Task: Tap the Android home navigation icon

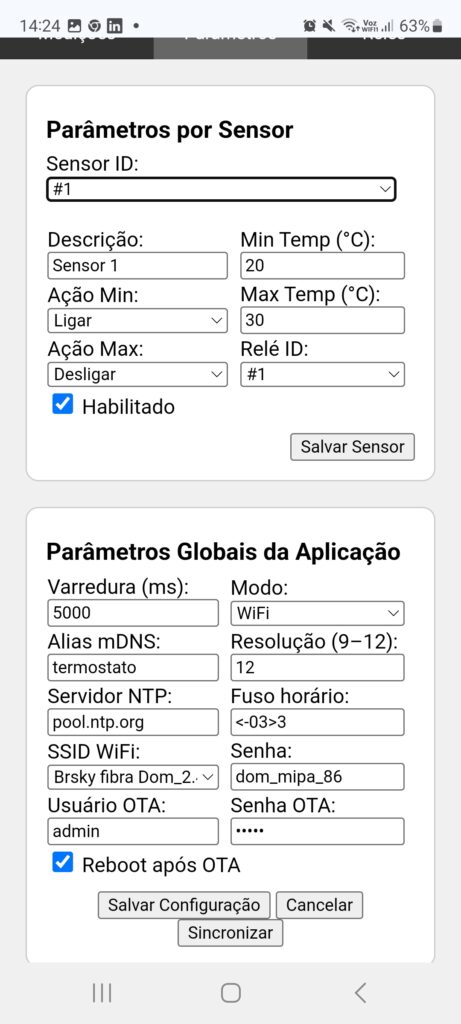Action: pyautogui.click(x=230, y=993)
